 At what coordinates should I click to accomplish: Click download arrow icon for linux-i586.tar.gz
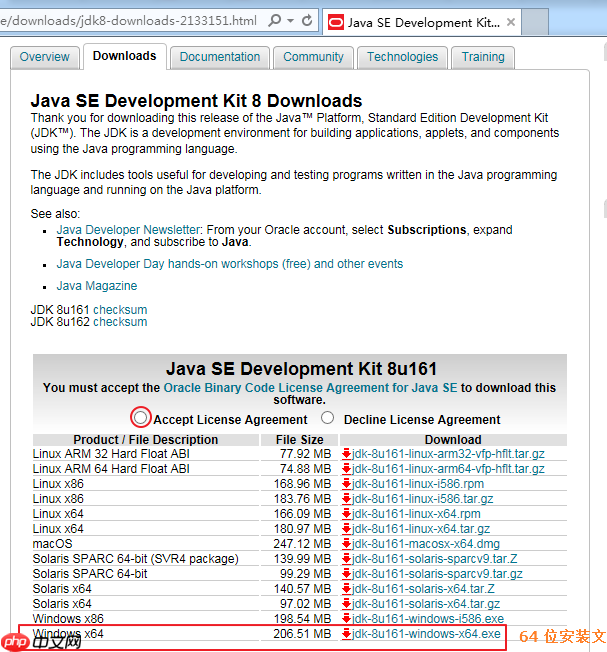coord(346,499)
